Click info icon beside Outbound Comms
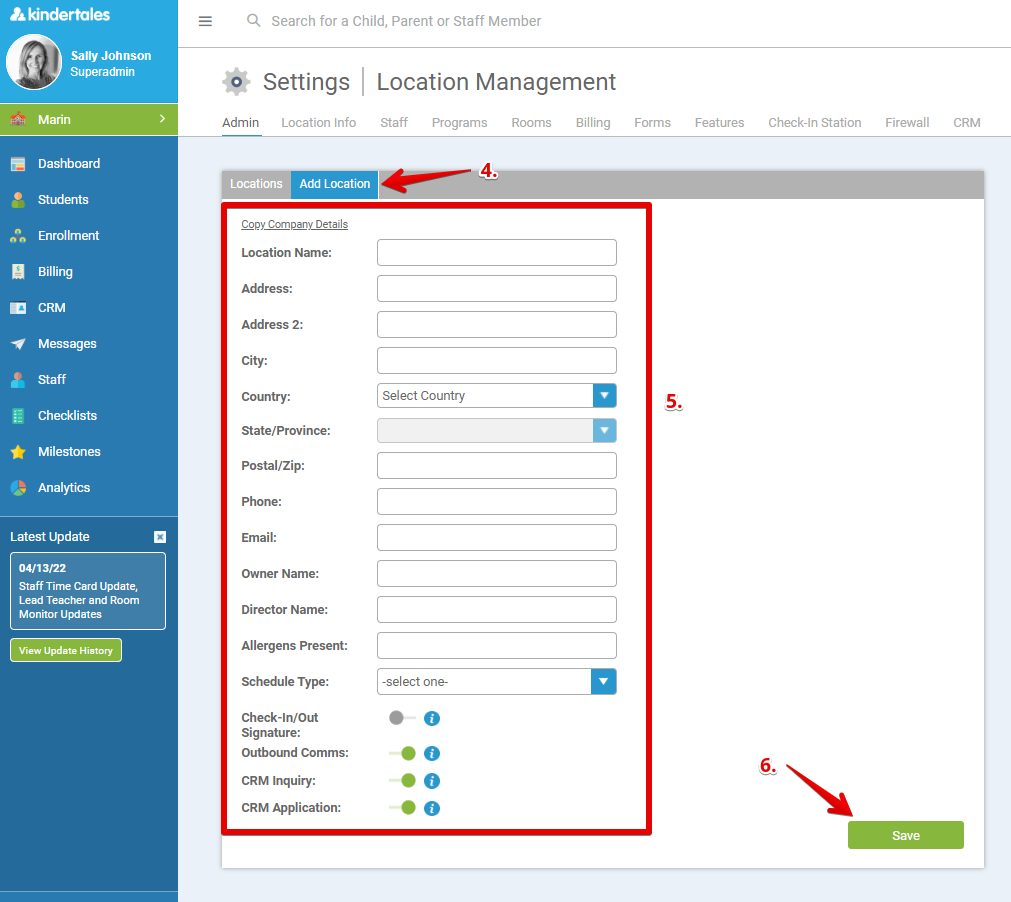Viewport: 1011px width, 902px height. point(432,754)
